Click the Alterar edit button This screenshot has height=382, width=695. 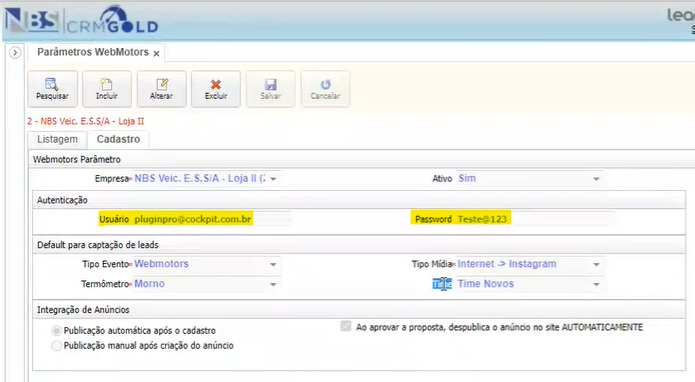[x=161, y=89]
